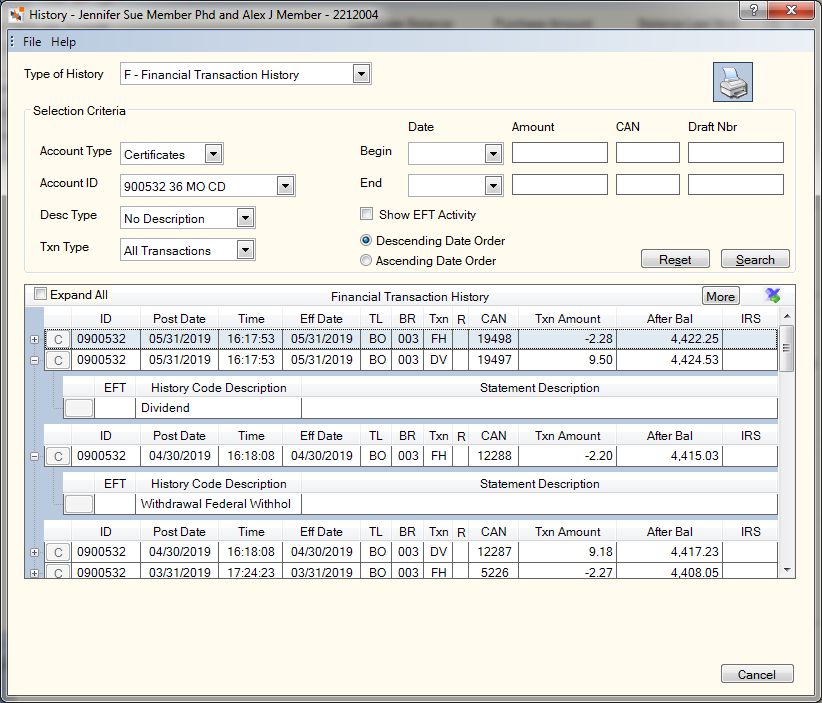Click the C button on CAN 12287 row
Viewport: 822px width, 703px height.
click(58, 552)
